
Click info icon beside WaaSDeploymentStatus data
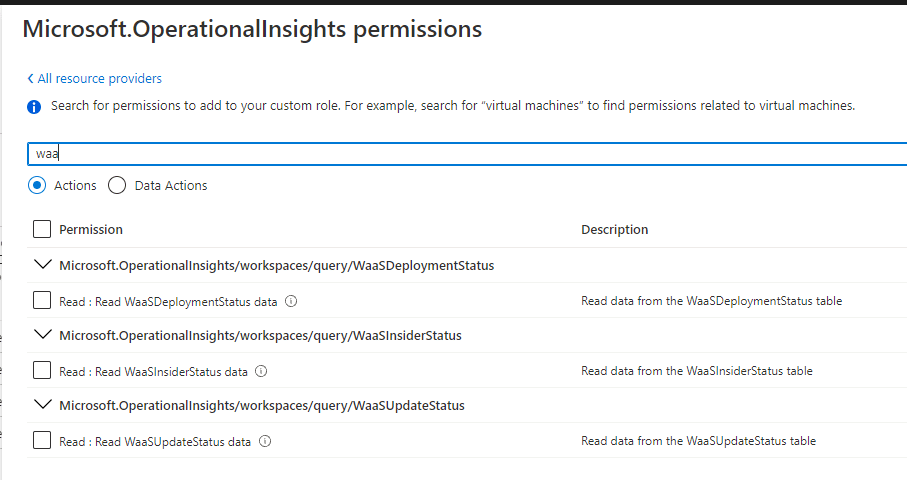tap(292, 301)
